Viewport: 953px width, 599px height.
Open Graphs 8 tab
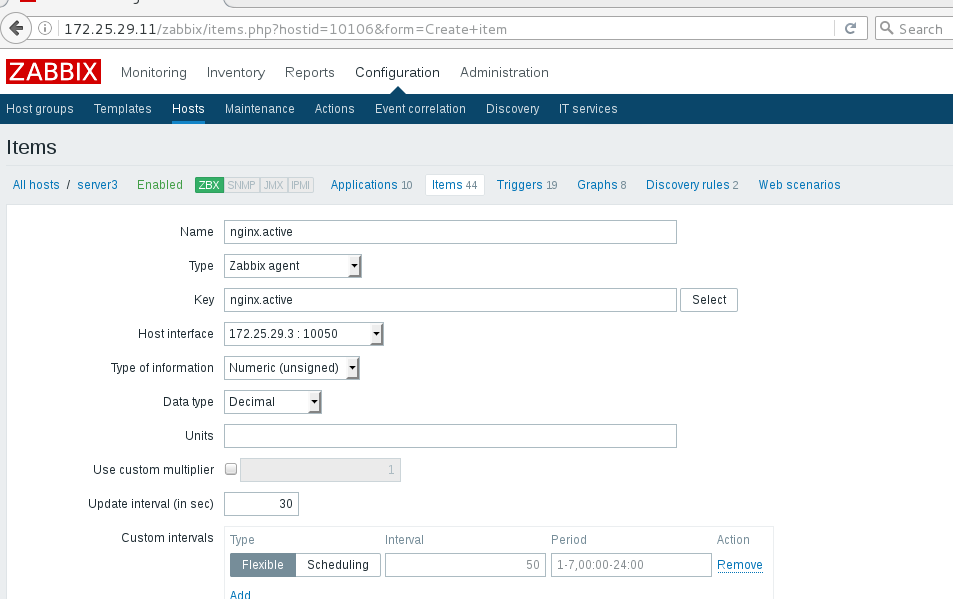(x=602, y=185)
